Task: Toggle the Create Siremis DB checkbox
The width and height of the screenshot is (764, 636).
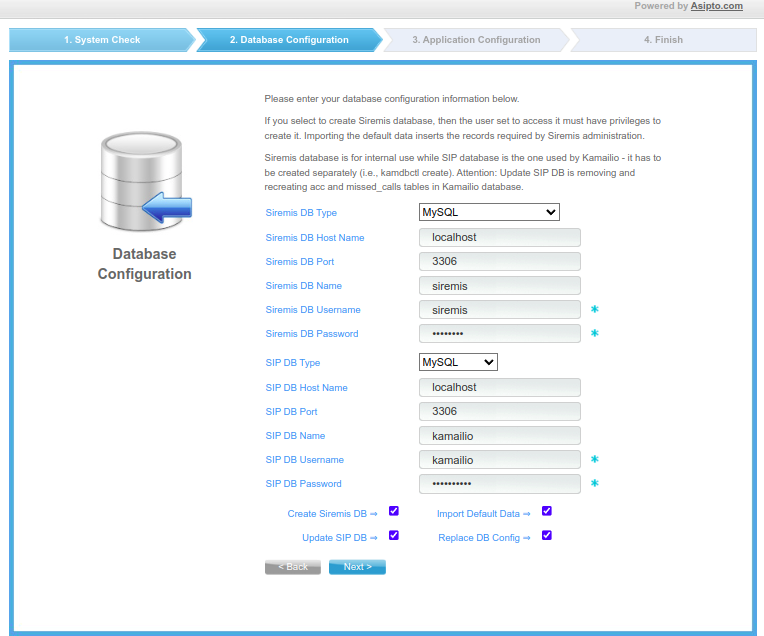Action: (x=394, y=511)
